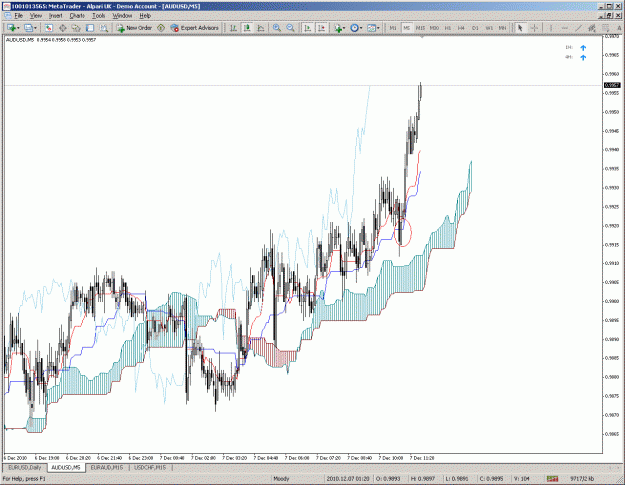Switch to the AUDUSD,M5 chart tab

66,467
